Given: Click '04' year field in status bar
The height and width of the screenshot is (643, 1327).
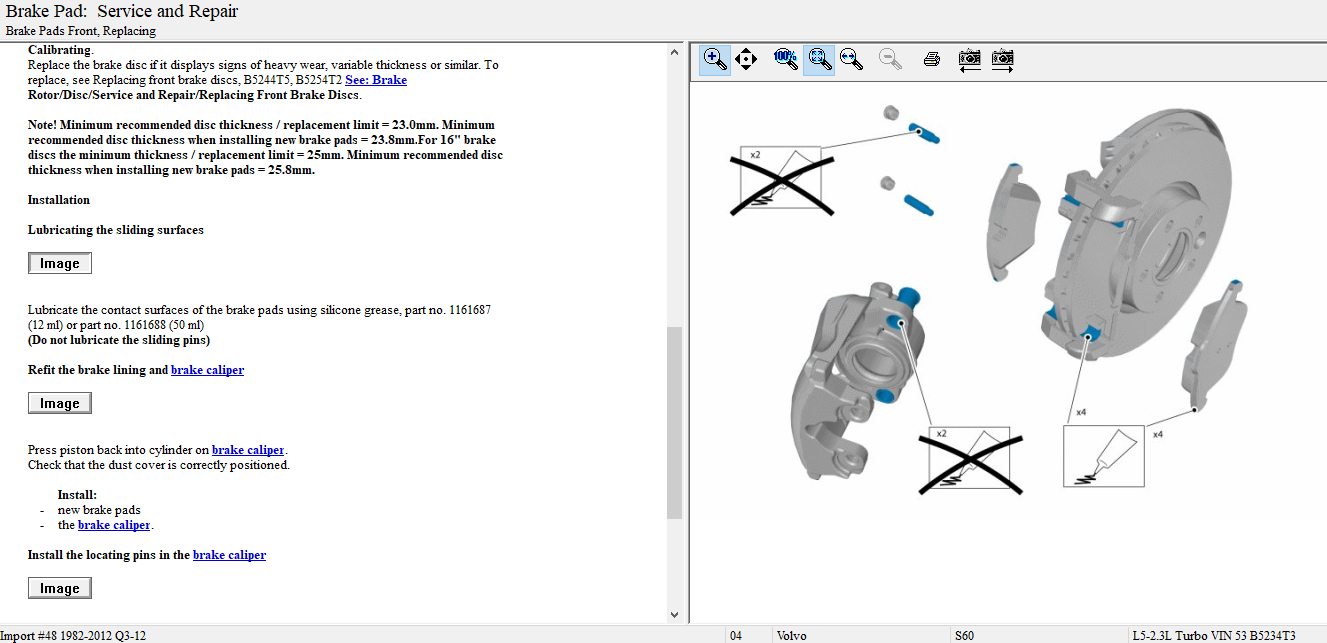Looking at the screenshot, I should (736, 635).
